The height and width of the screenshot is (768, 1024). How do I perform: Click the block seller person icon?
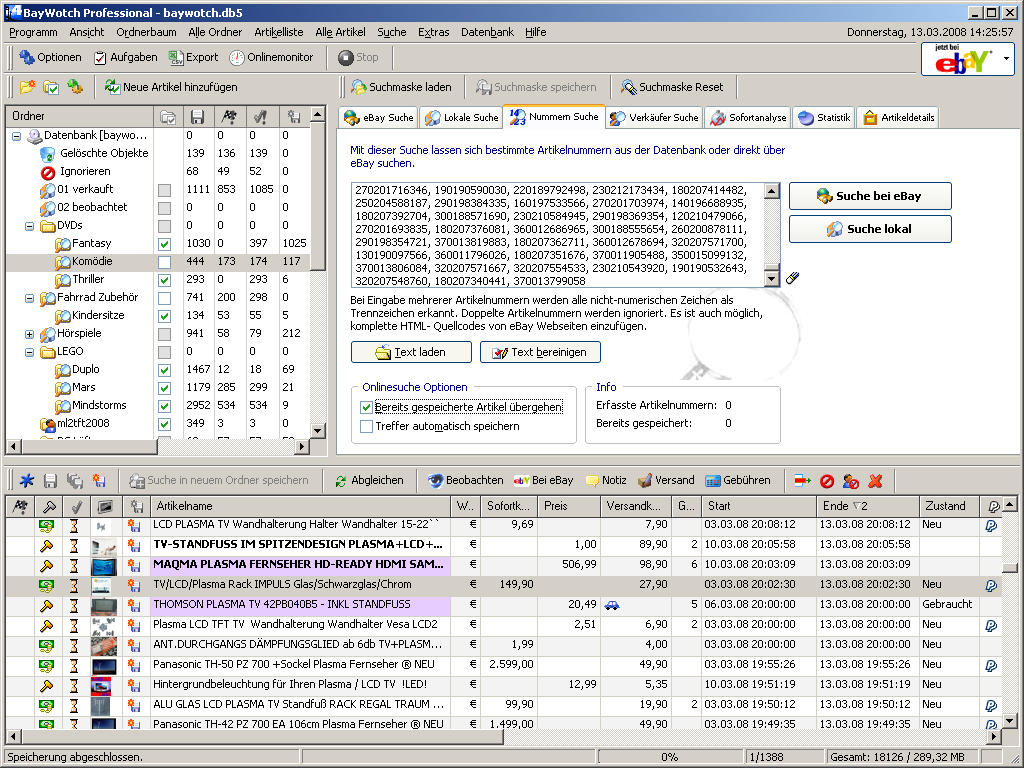pyautogui.click(x=851, y=481)
